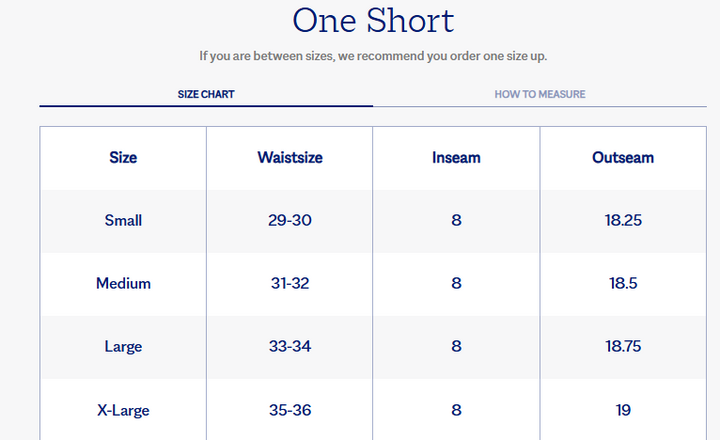Click the between-sizes recommendation text
Image resolution: width=720 pixels, height=440 pixels.
[x=373, y=56]
